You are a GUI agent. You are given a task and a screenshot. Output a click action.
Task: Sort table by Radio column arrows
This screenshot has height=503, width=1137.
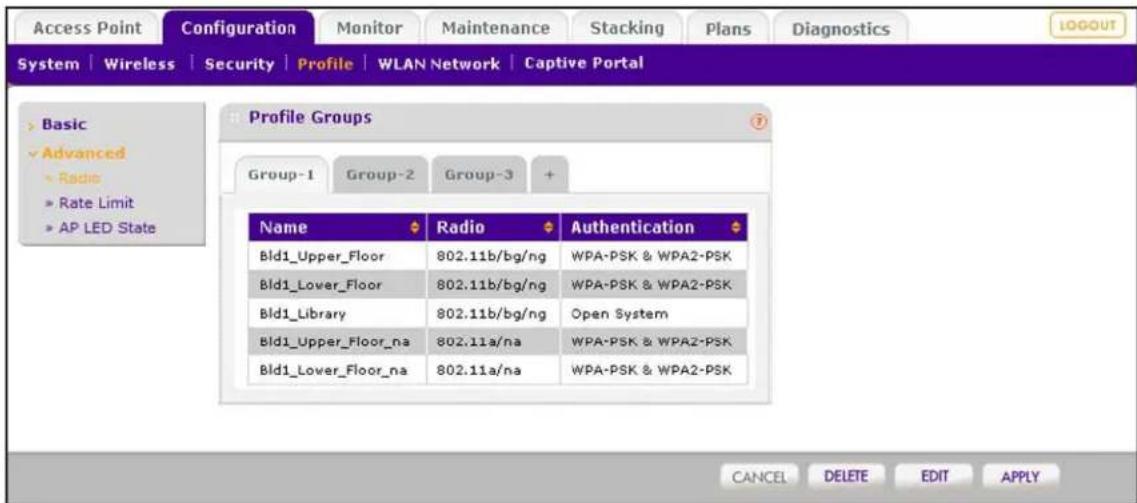(x=549, y=228)
